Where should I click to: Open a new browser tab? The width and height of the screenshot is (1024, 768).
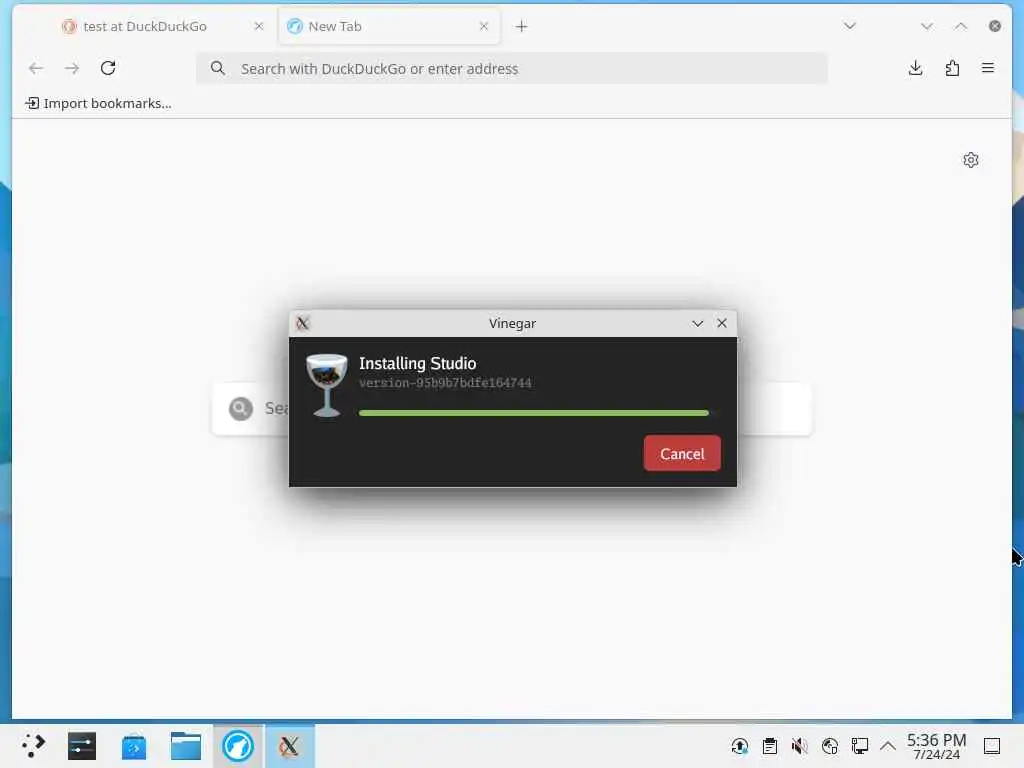point(521,26)
